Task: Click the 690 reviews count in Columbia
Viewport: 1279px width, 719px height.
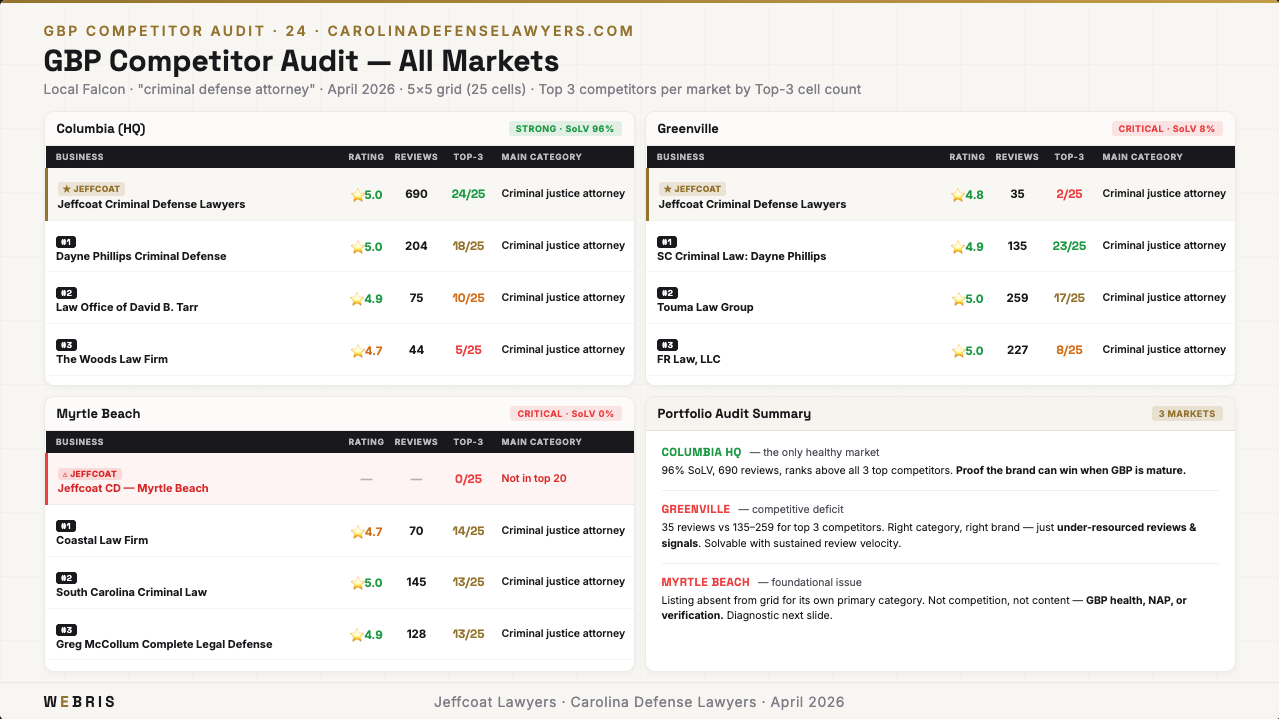Action: pos(416,194)
